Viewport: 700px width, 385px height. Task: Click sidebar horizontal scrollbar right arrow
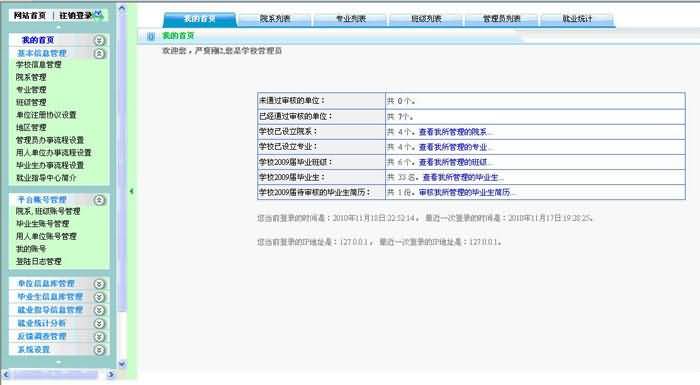(x=110, y=375)
